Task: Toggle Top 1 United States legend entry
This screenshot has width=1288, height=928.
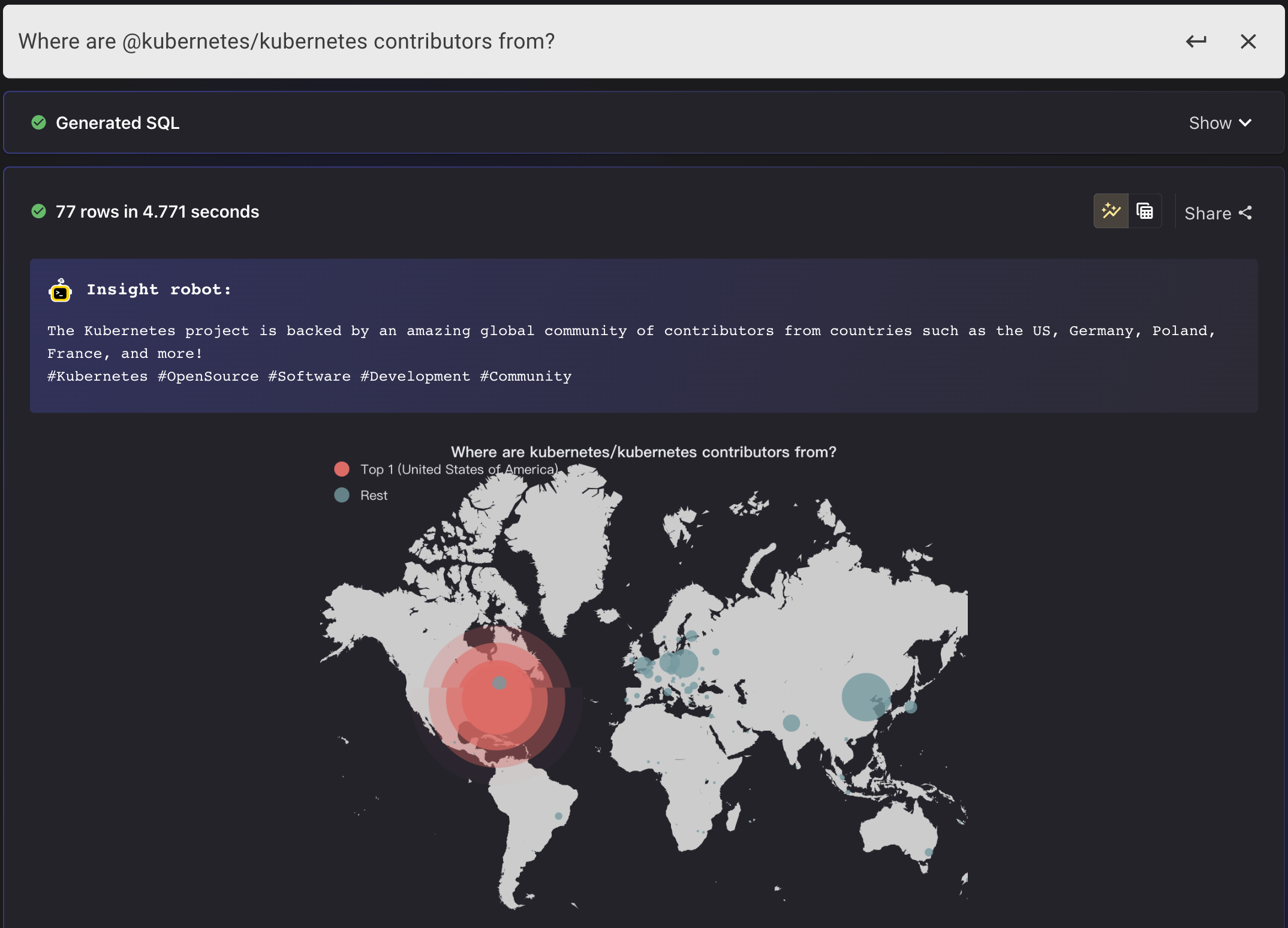Action: (x=446, y=469)
